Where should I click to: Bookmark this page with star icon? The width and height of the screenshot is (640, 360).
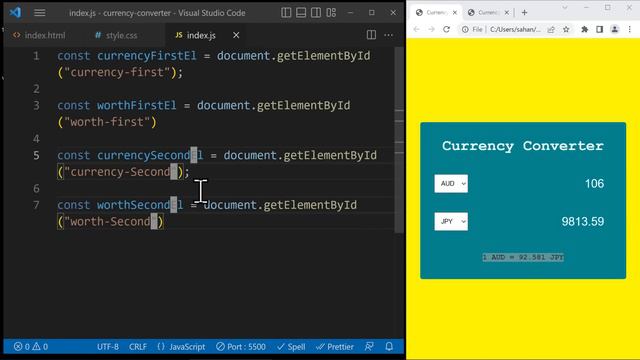click(566, 29)
